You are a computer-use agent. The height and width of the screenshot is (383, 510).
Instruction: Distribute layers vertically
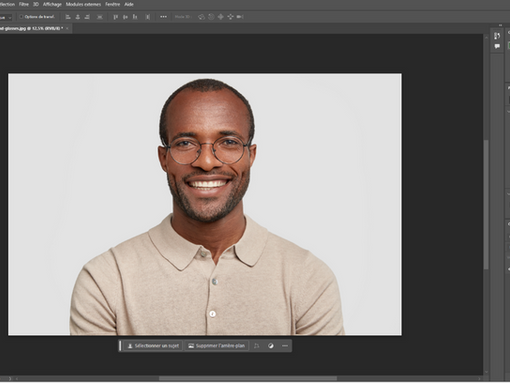[x=148, y=17]
